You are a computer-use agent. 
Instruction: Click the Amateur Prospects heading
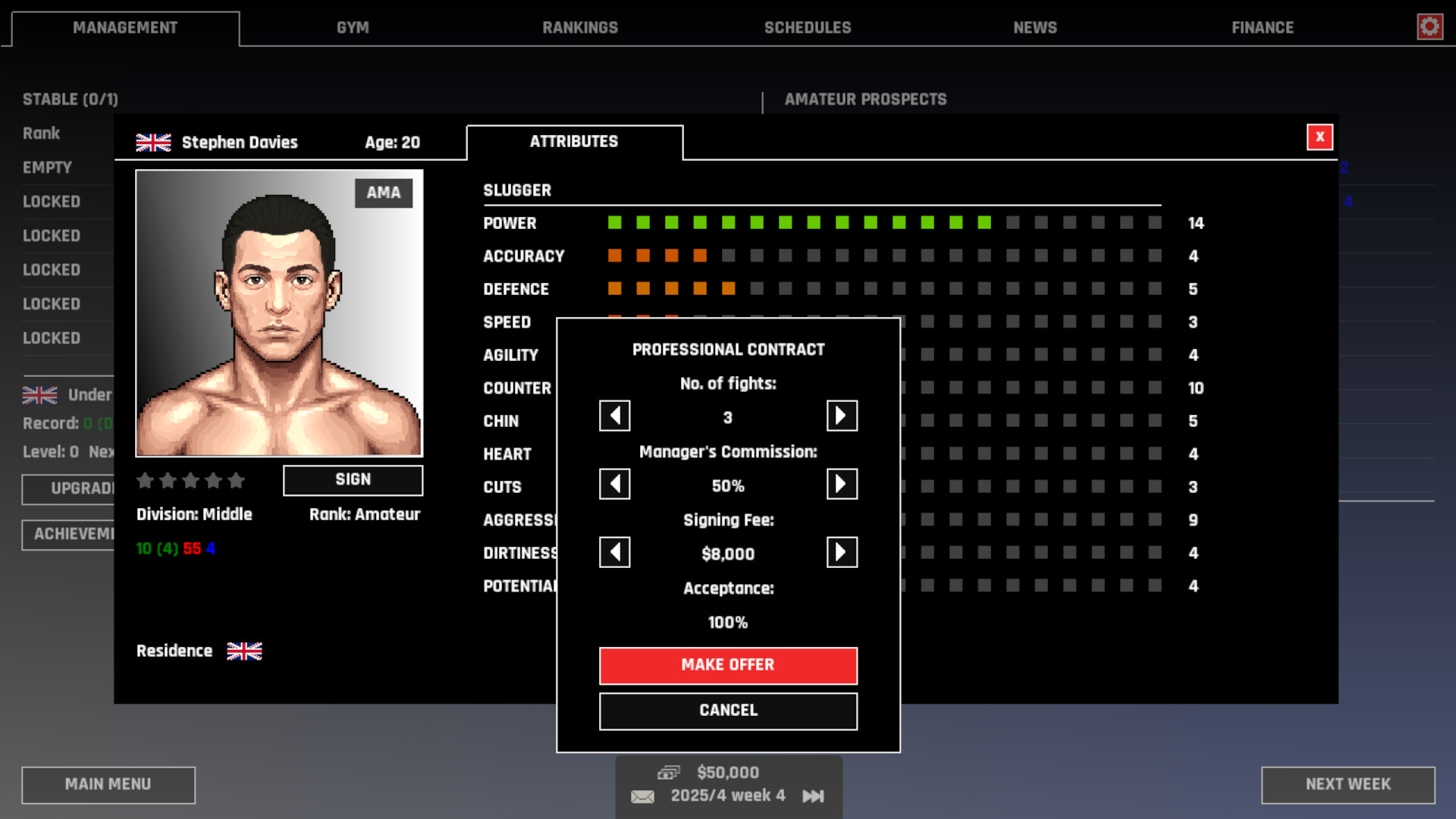pos(865,99)
